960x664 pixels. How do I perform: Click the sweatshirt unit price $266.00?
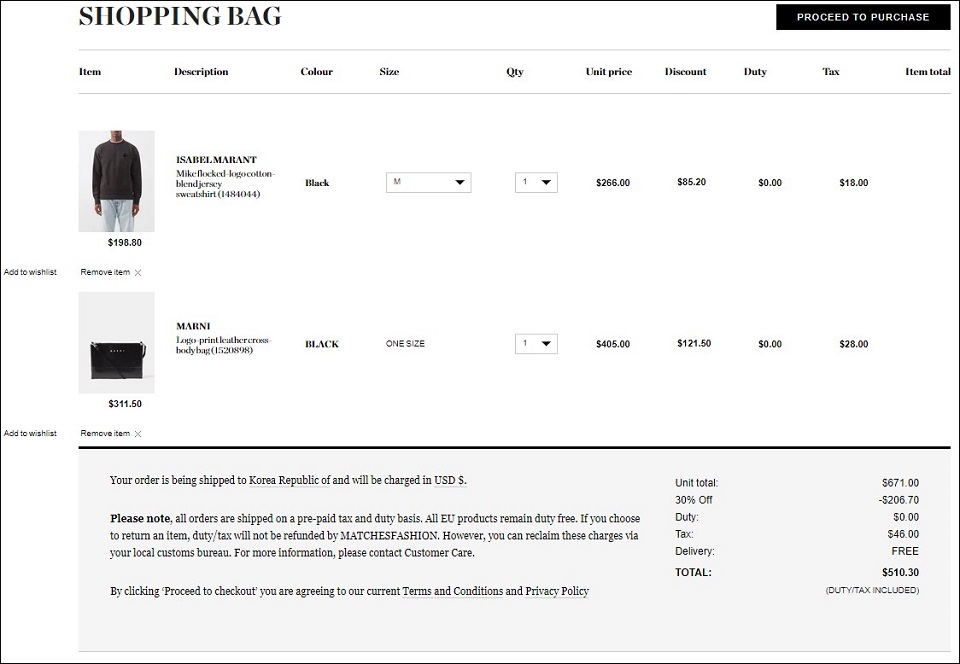[x=613, y=182]
